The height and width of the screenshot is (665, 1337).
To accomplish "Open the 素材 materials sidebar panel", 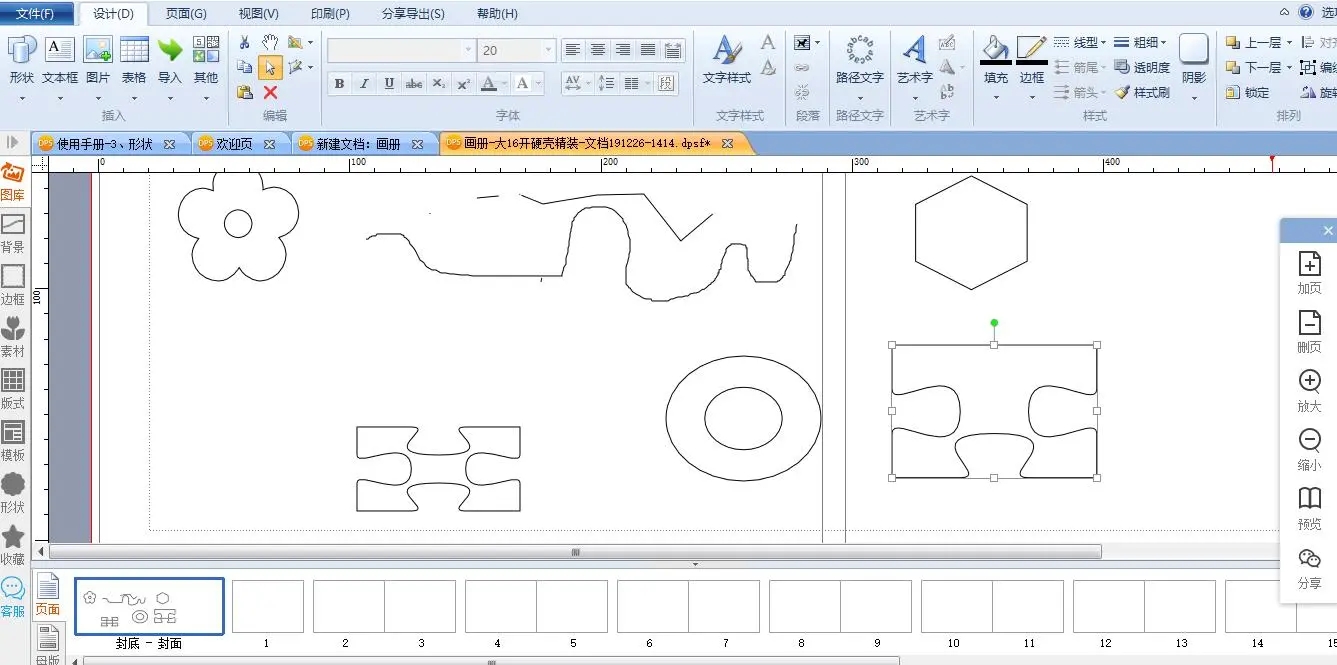I will (x=13, y=336).
